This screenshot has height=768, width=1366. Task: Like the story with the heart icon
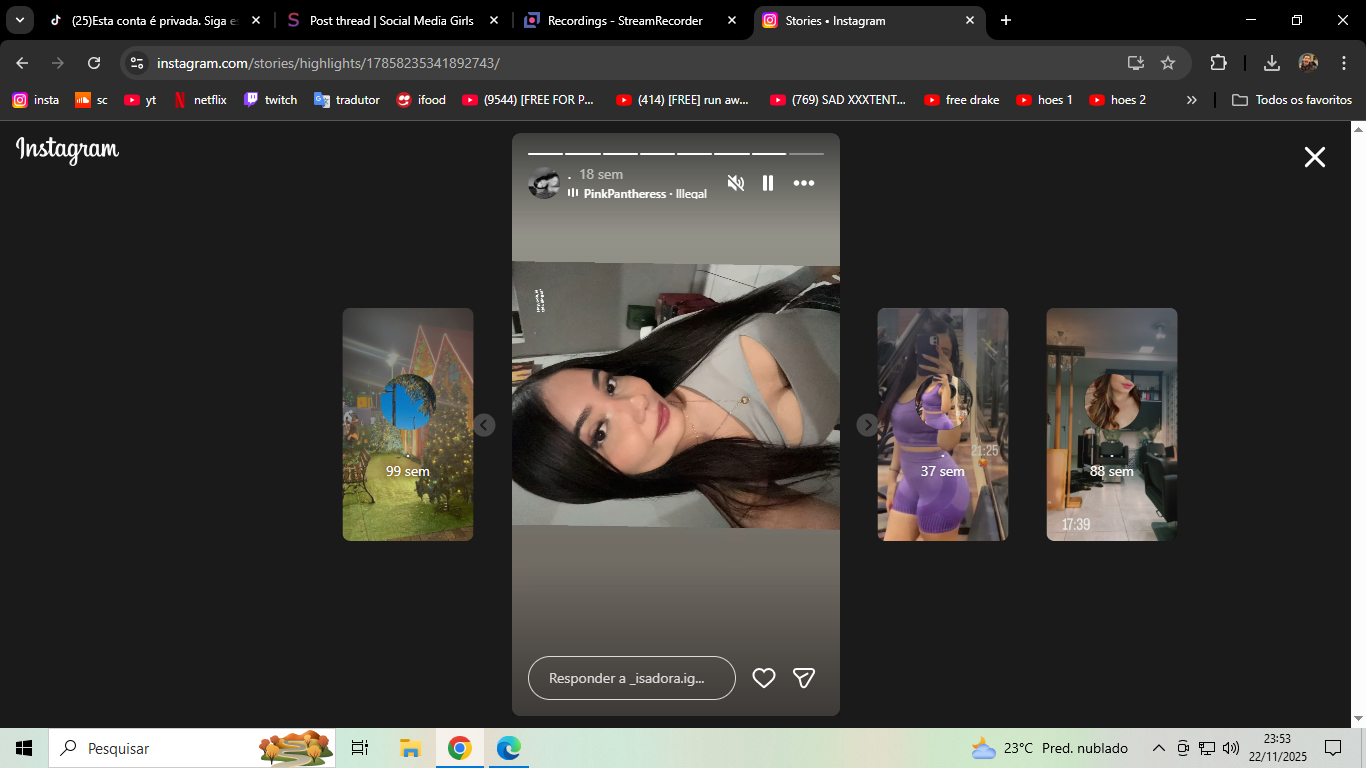tap(764, 678)
